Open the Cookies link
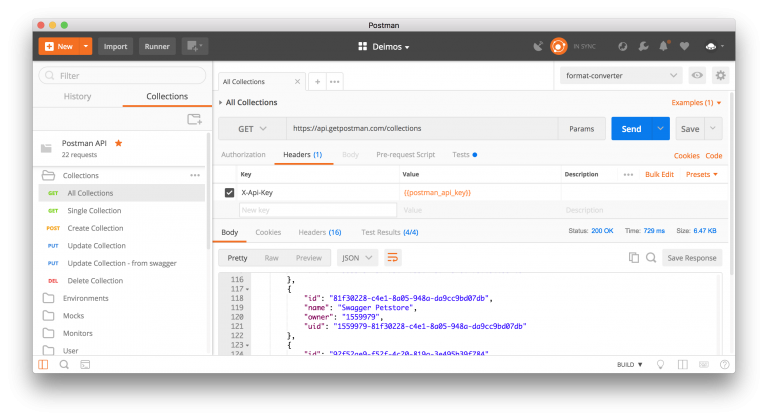The height and width of the screenshot is (420, 768). coord(686,156)
